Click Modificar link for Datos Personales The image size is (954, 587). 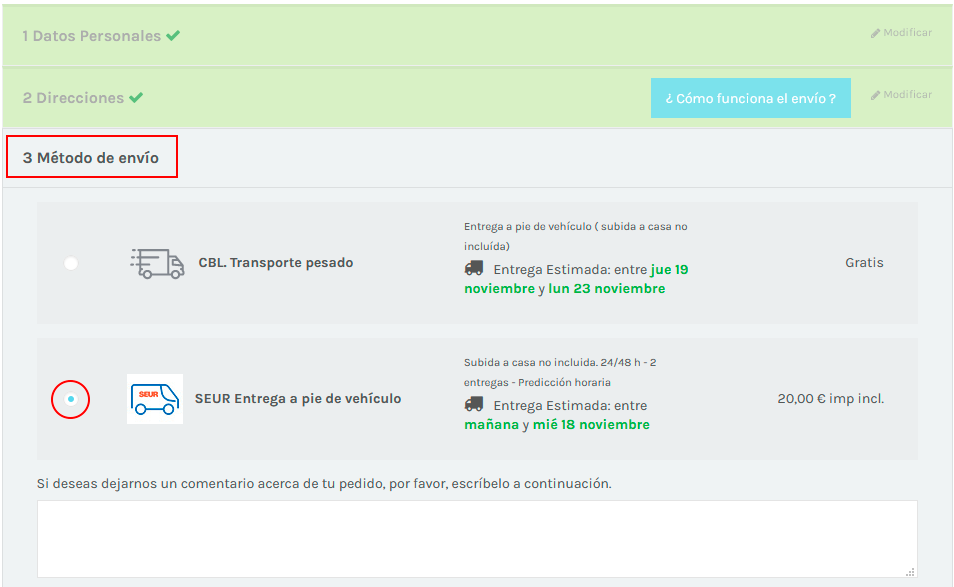[906, 33]
